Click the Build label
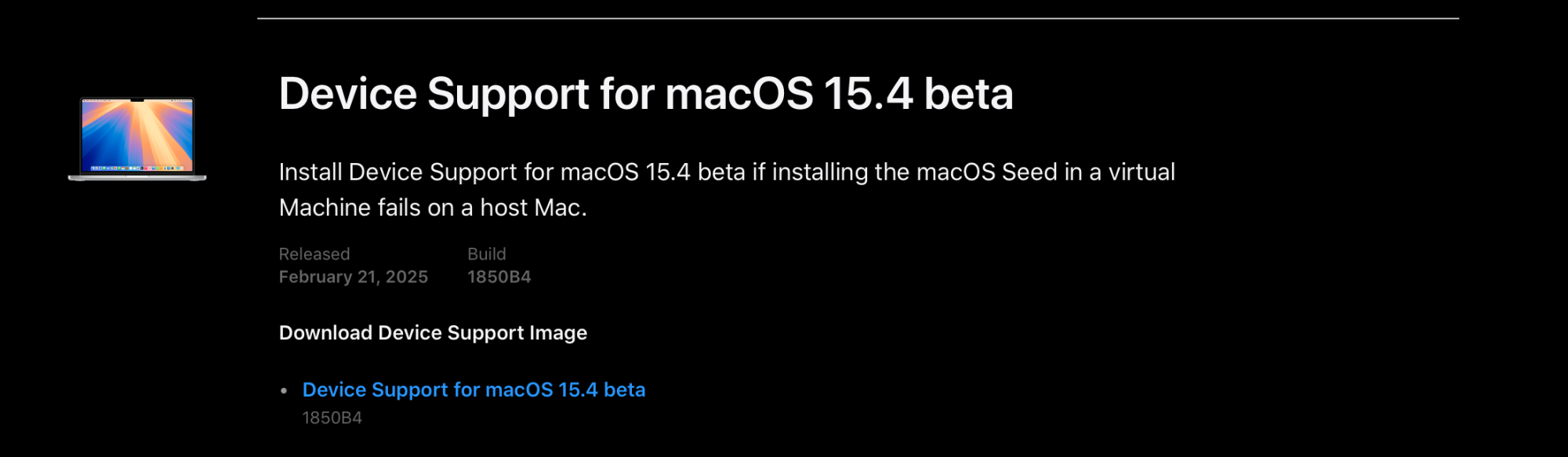The height and width of the screenshot is (457, 1568). click(x=486, y=254)
